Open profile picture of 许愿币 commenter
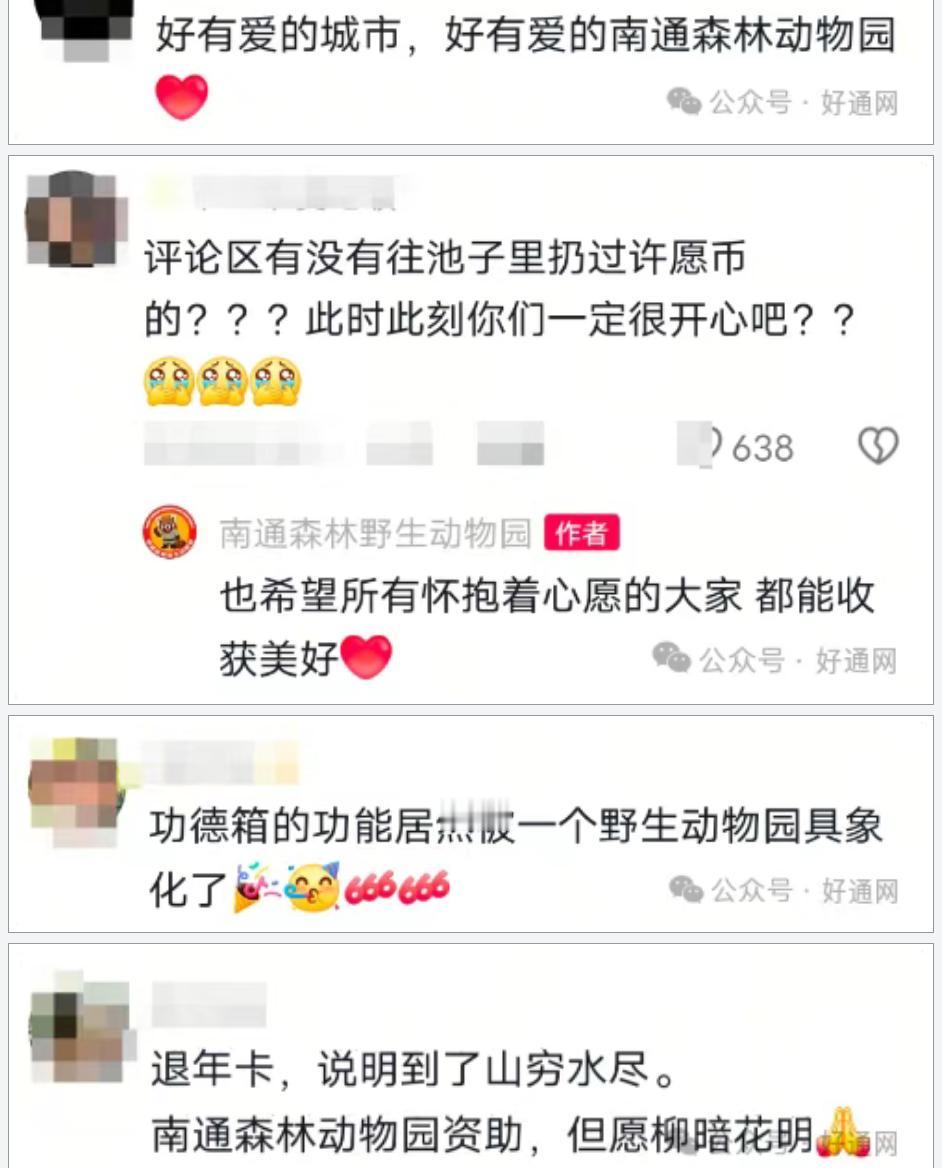The width and height of the screenshot is (942, 1168). point(72,218)
